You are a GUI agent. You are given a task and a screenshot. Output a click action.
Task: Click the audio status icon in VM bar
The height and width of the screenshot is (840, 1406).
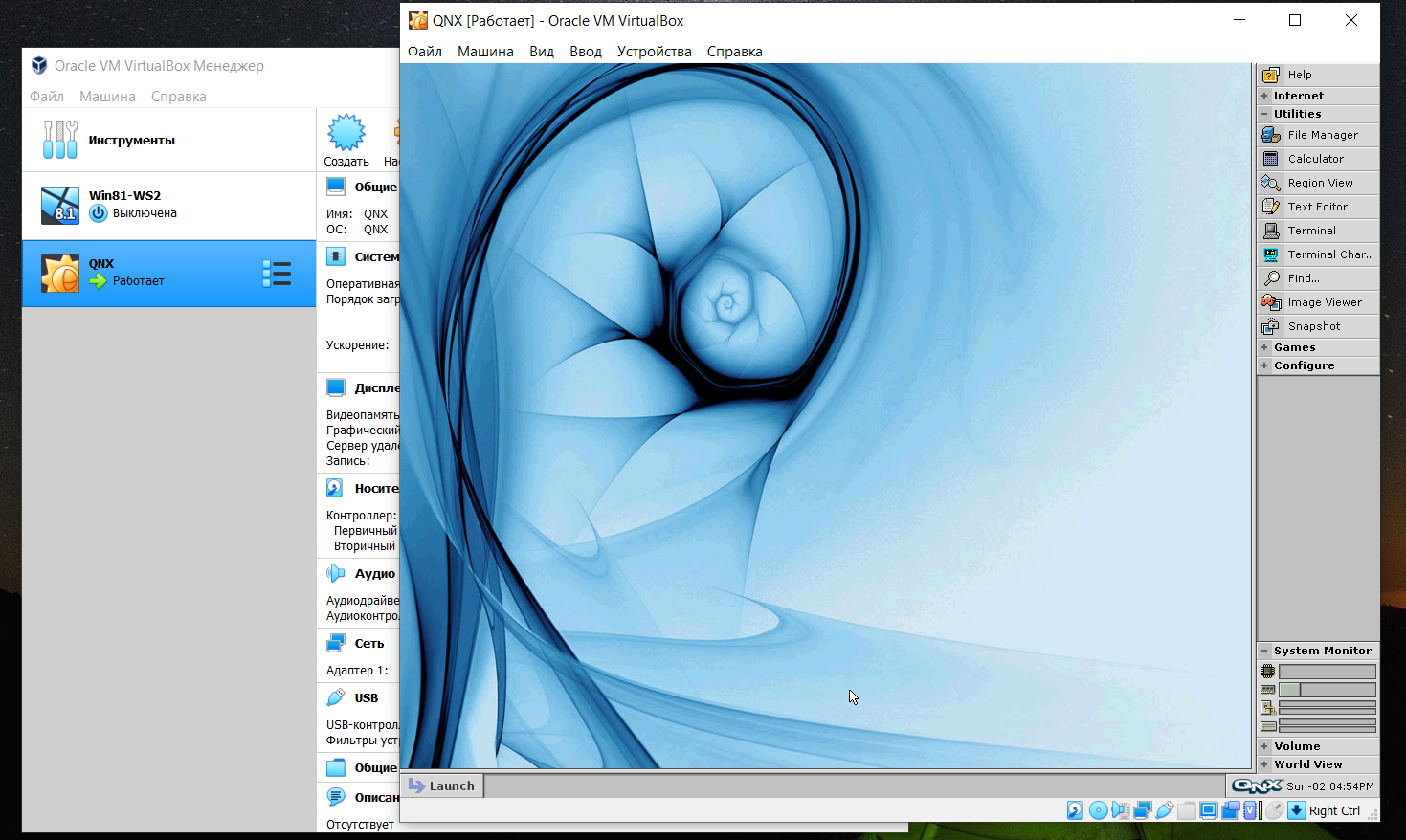pos(1120,810)
